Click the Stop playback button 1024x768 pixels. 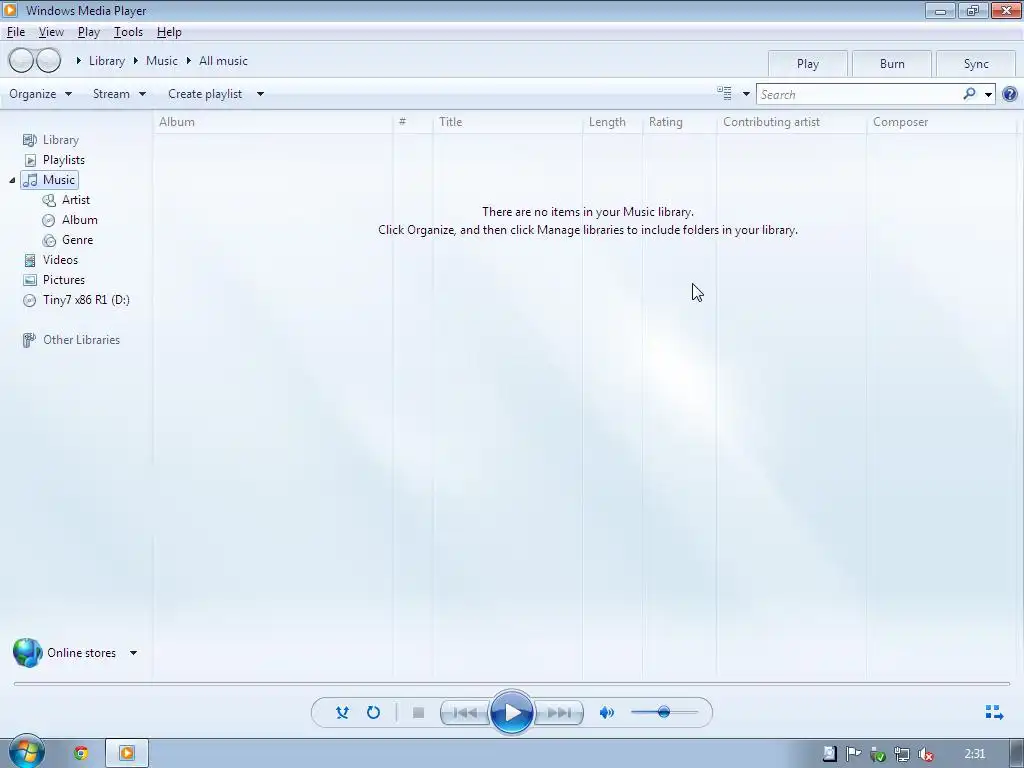(x=419, y=712)
